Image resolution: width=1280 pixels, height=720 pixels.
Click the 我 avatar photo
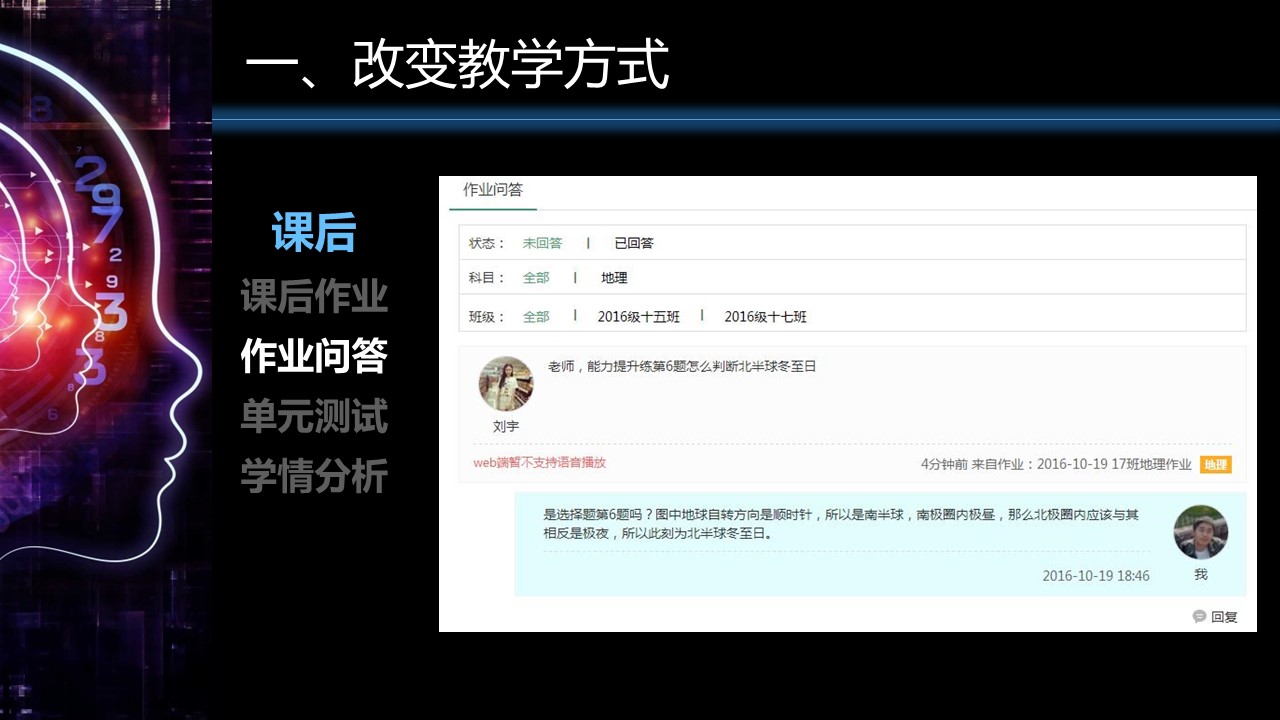[x=1201, y=532]
